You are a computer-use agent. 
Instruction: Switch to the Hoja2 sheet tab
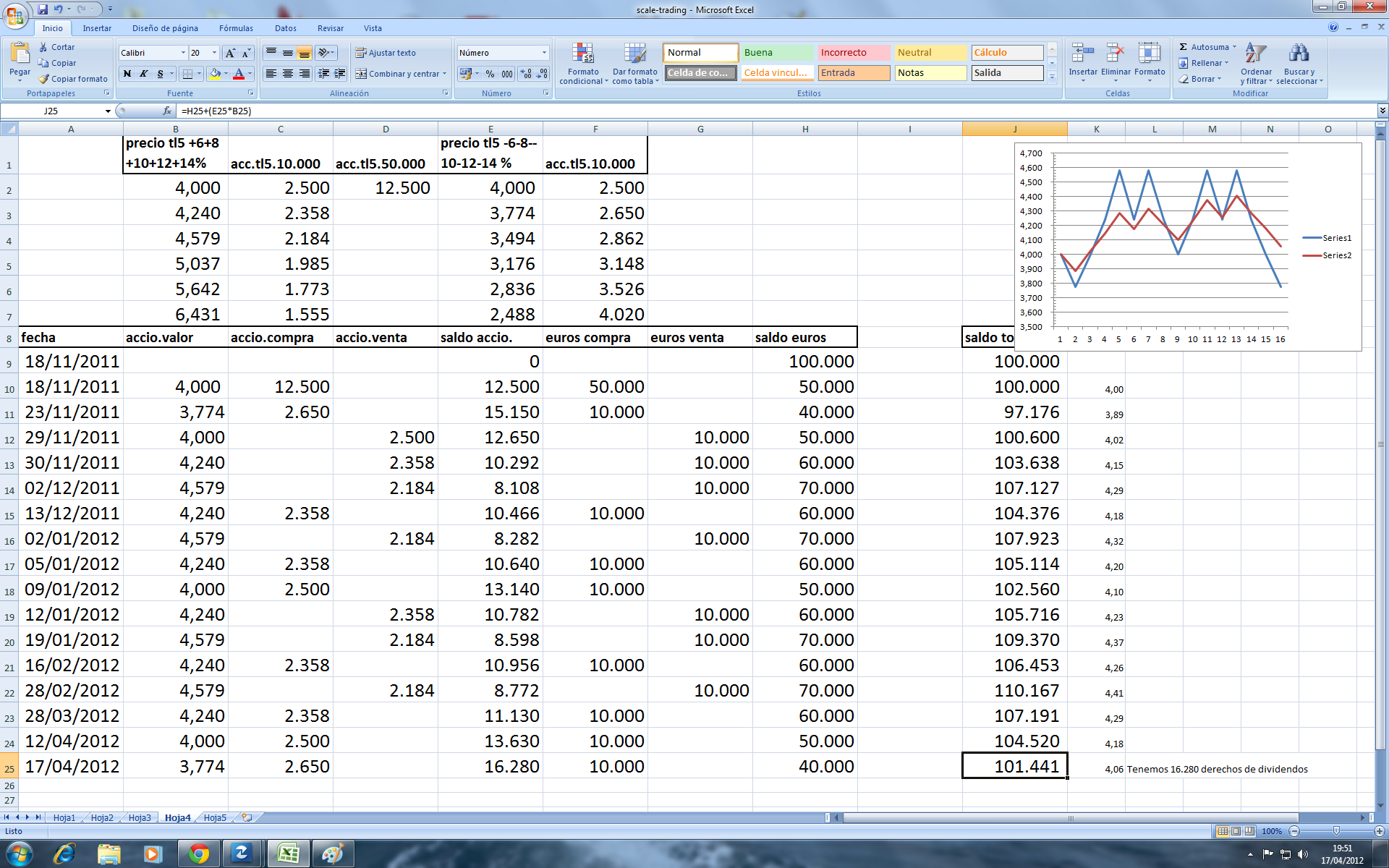pos(102,817)
